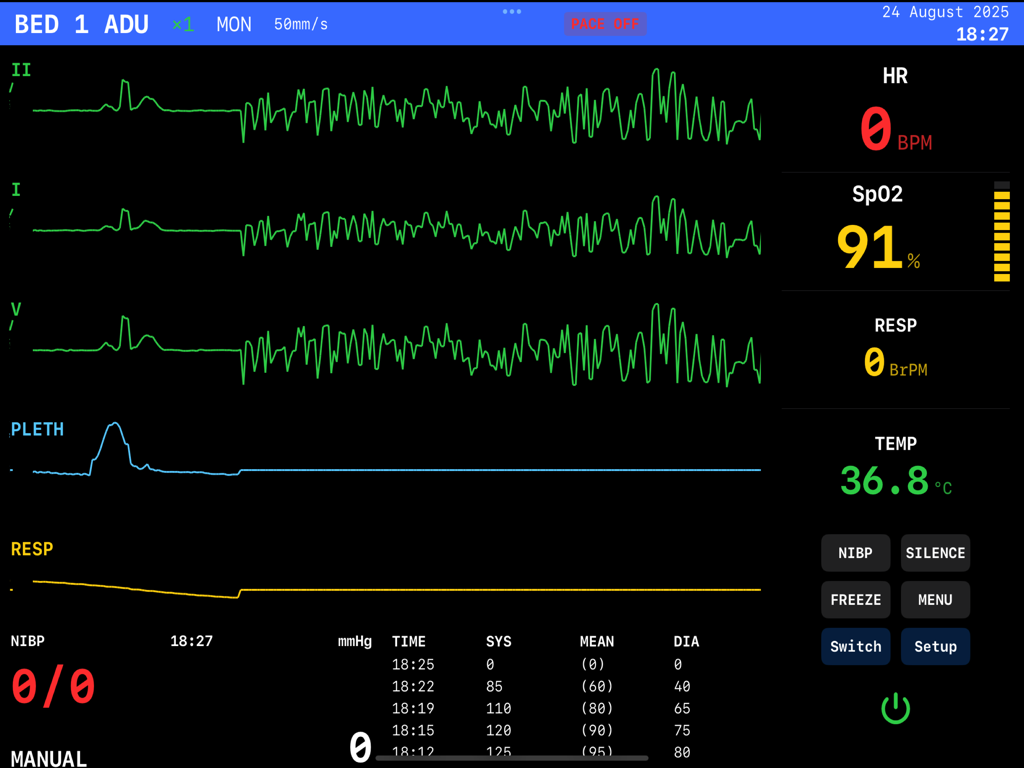
Task: Open the ellipsis menu in the top bar
Action: pyautogui.click(x=511, y=12)
